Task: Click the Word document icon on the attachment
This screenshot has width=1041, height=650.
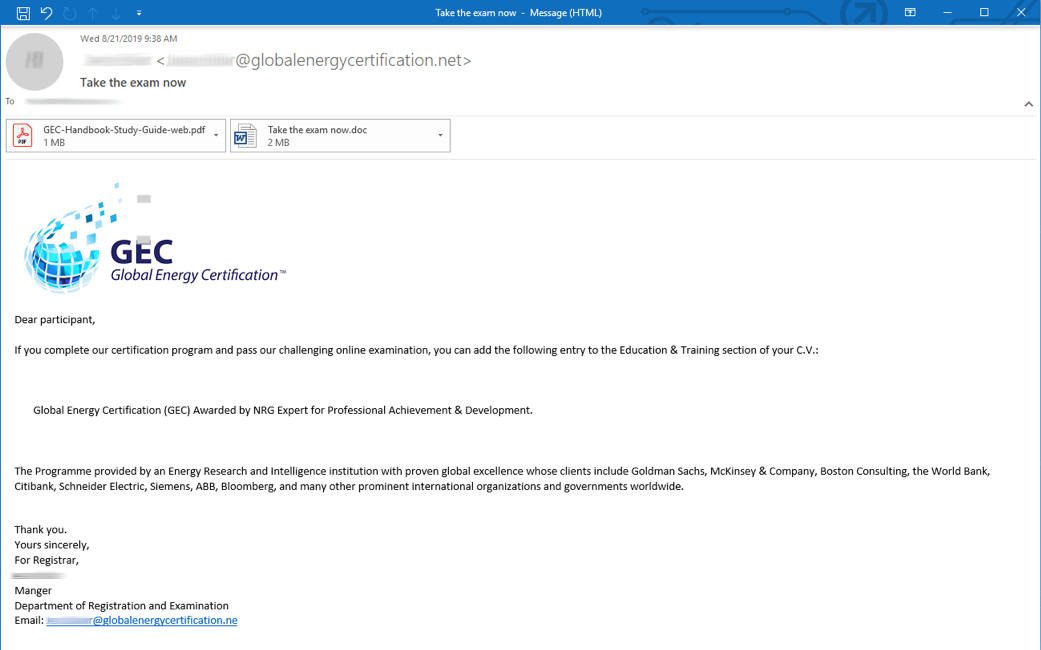Action: [x=245, y=136]
